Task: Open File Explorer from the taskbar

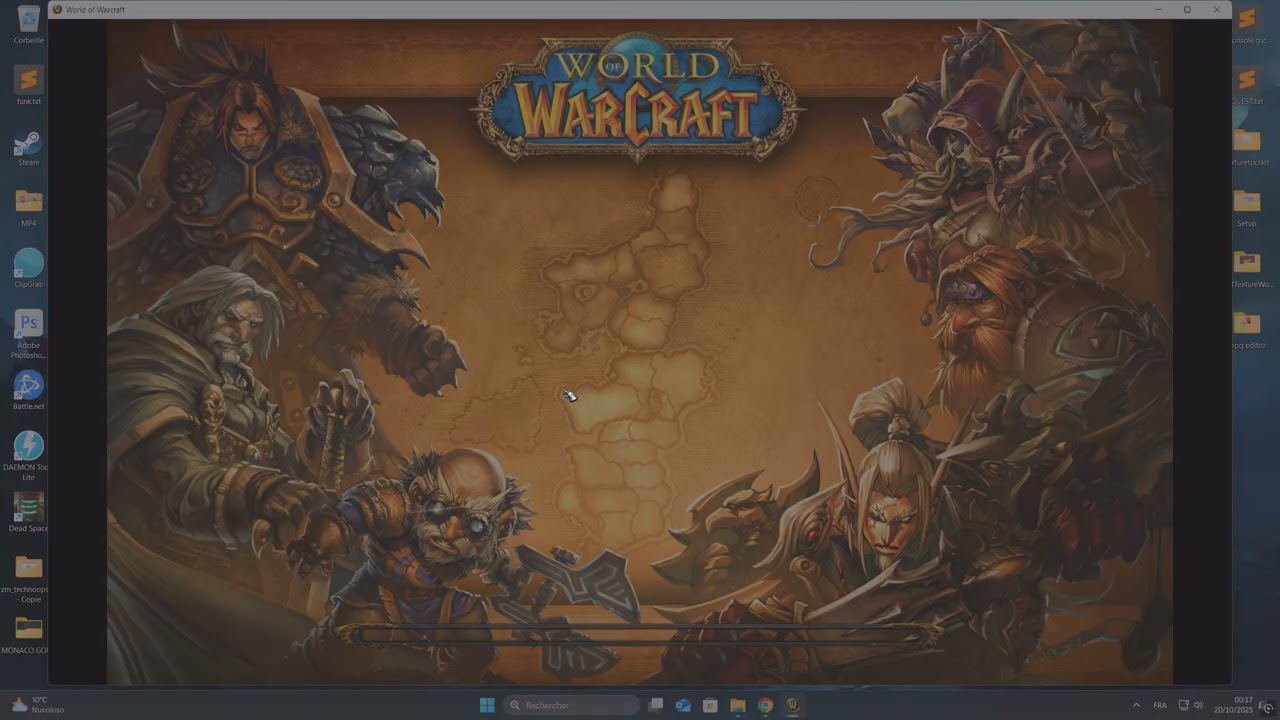Action: coord(738,705)
